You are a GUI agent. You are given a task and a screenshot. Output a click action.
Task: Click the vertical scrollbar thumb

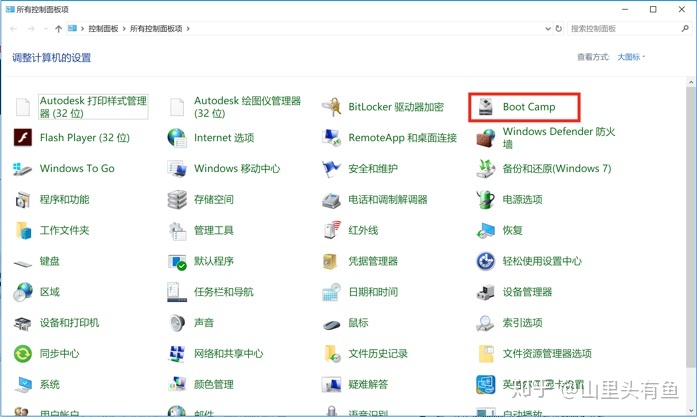pos(691,227)
